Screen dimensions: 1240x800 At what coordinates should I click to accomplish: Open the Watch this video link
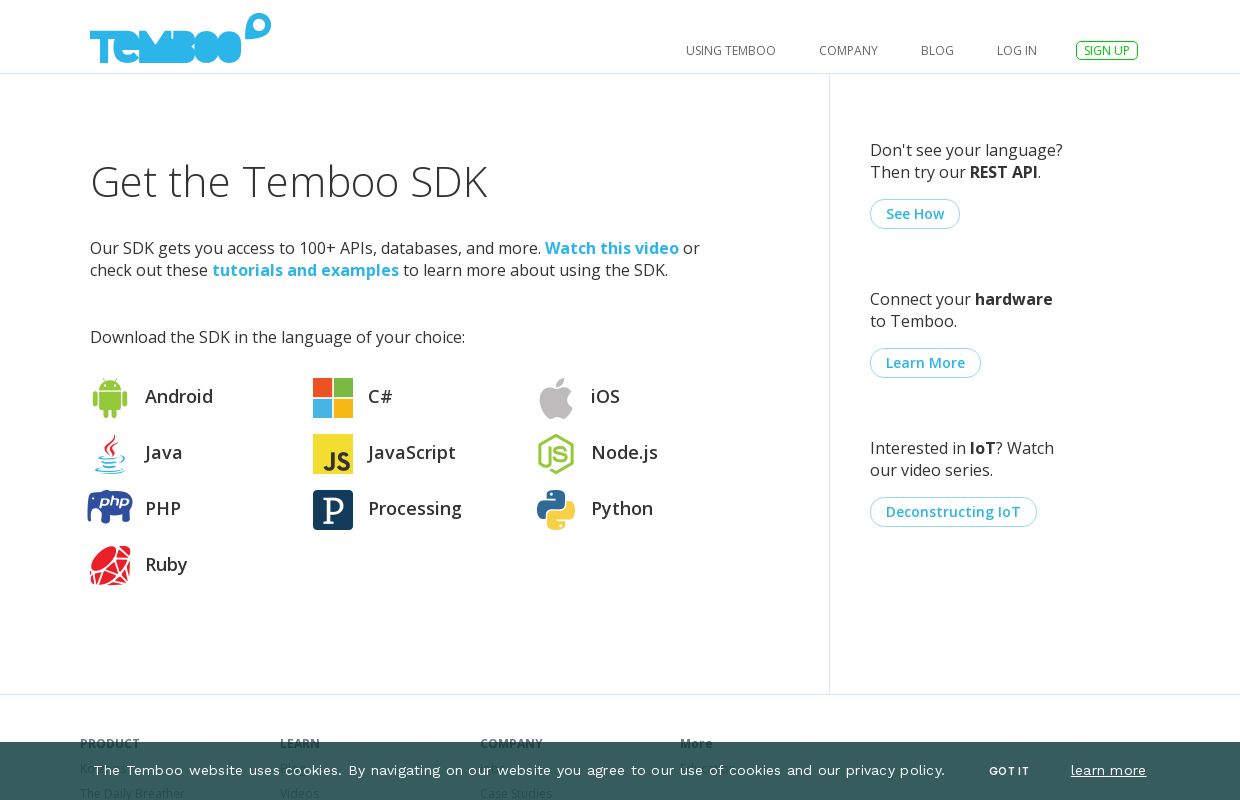[612, 248]
